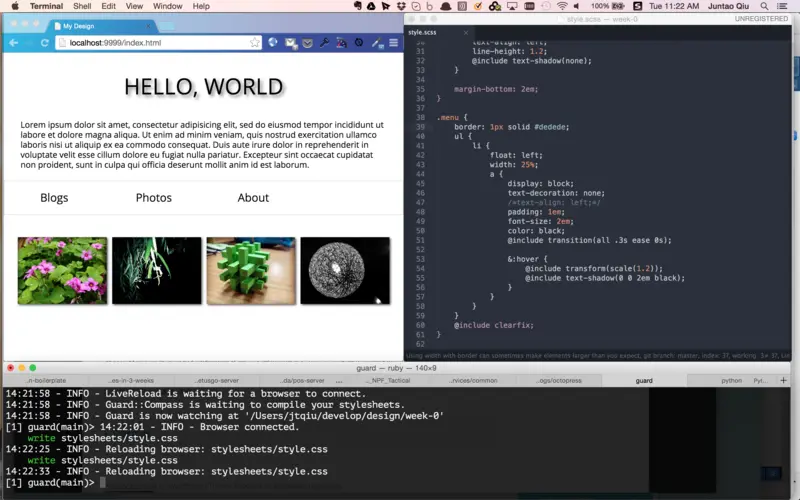Bookmark page with the star icon

tap(255, 42)
